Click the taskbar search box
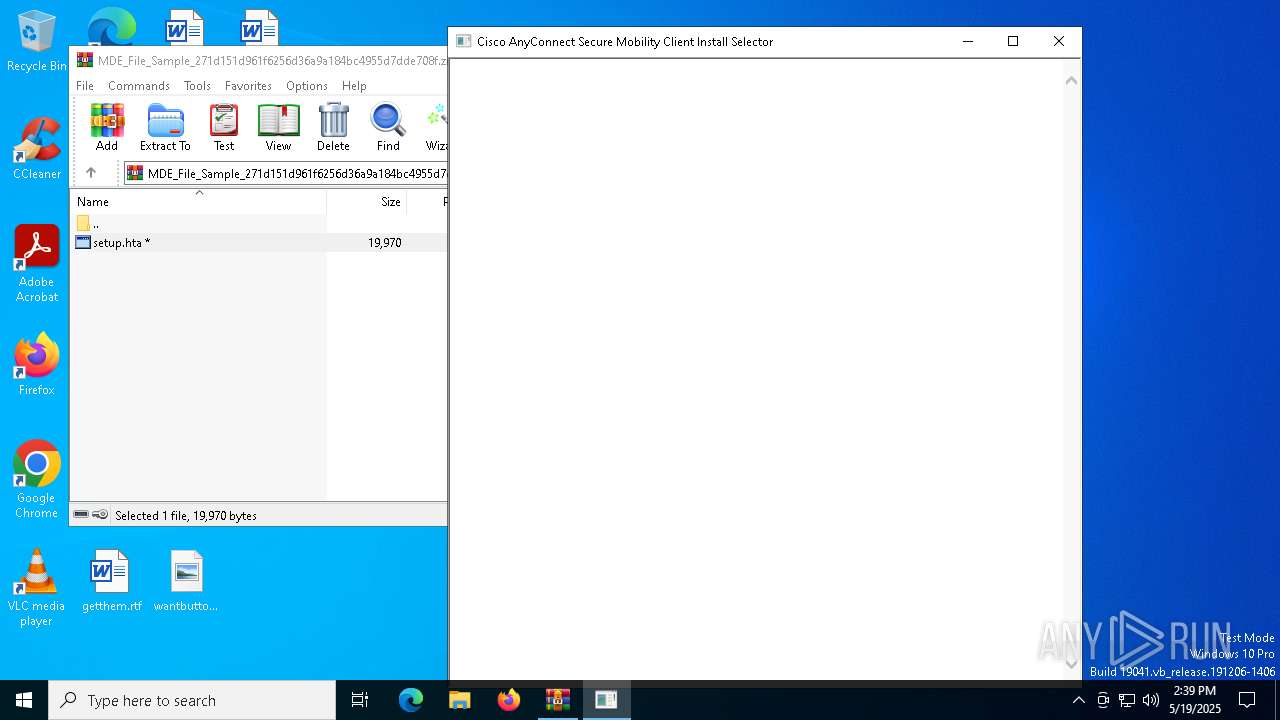Screen dimensions: 1280x720 pyautogui.click(x=192, y=700)
